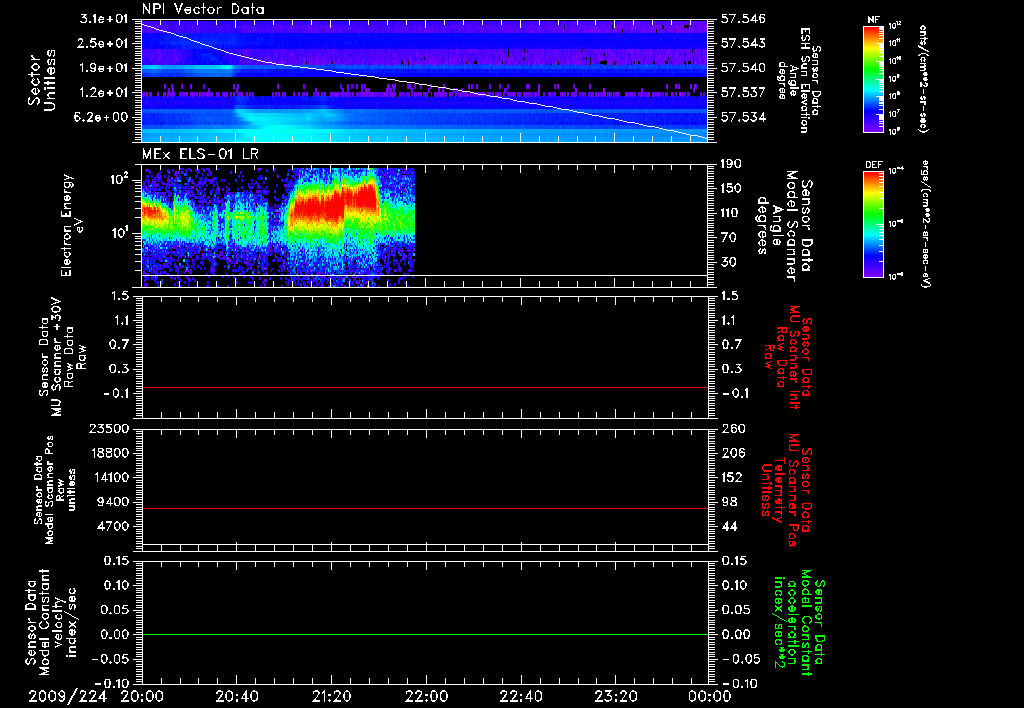The image size is (1024, 708).
Task: Click the 57.546 sun elevation tick value
Action: [x=743, y=19]
